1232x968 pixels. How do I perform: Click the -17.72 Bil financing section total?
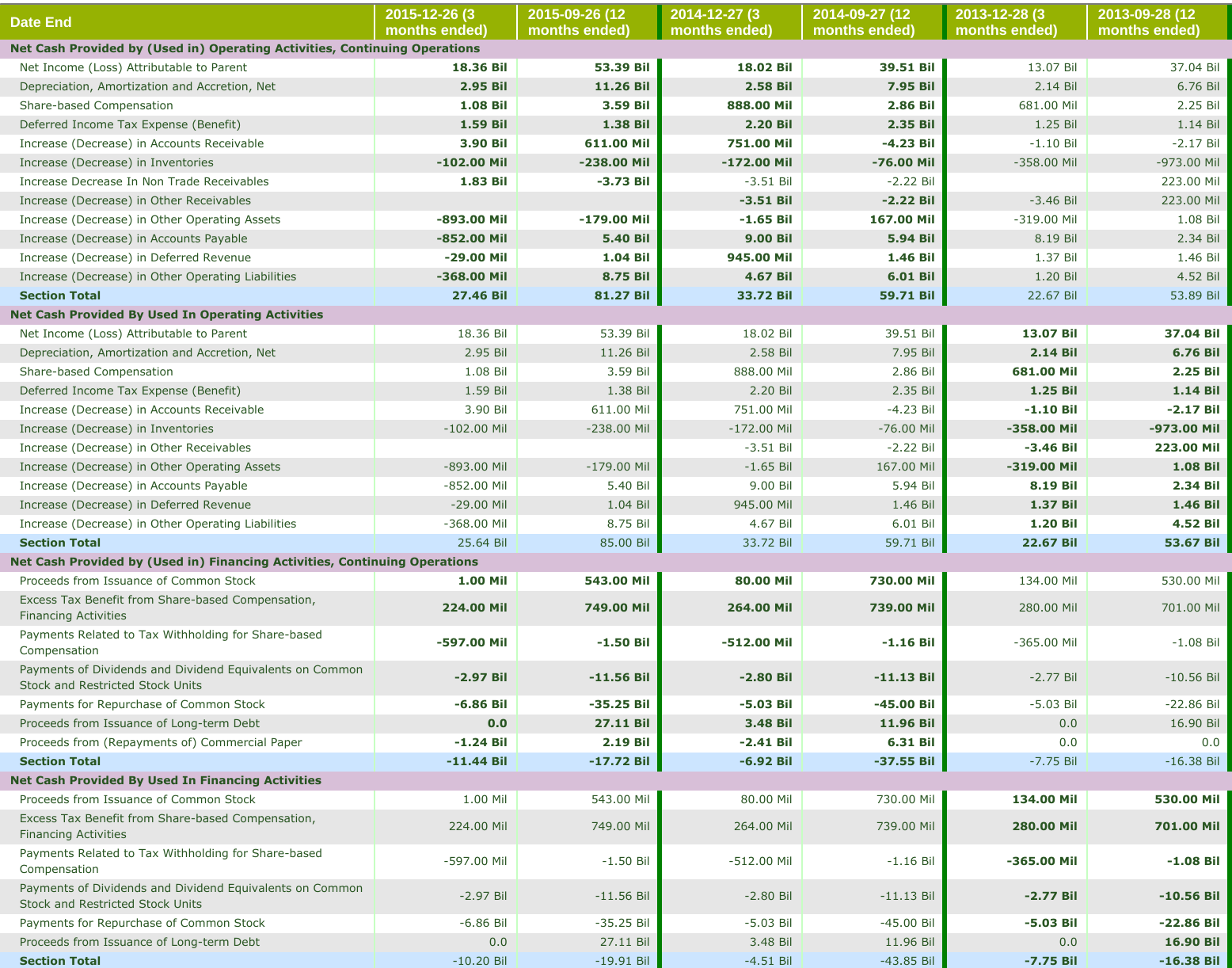(x=619, y=761)
